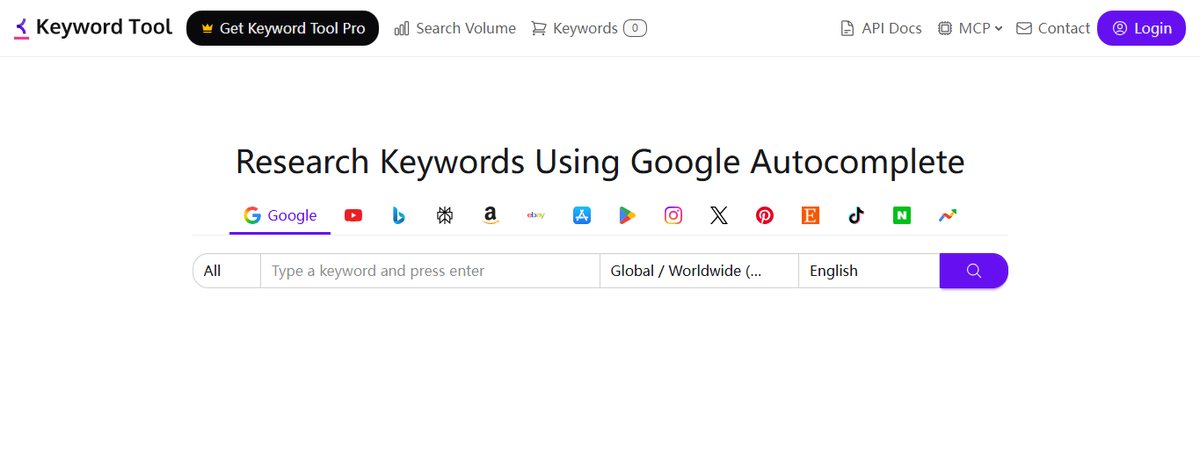
Task: Switch to the YouTube keyword source icon
Action: 353,215
